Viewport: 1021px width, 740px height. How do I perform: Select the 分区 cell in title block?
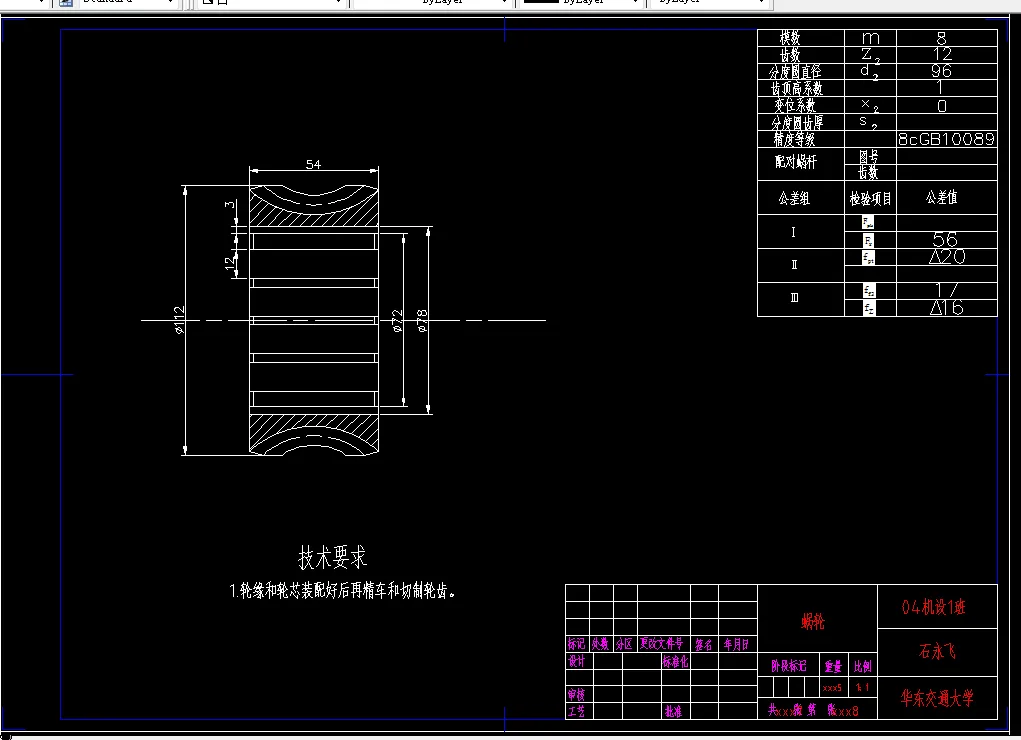pos(624,644)
